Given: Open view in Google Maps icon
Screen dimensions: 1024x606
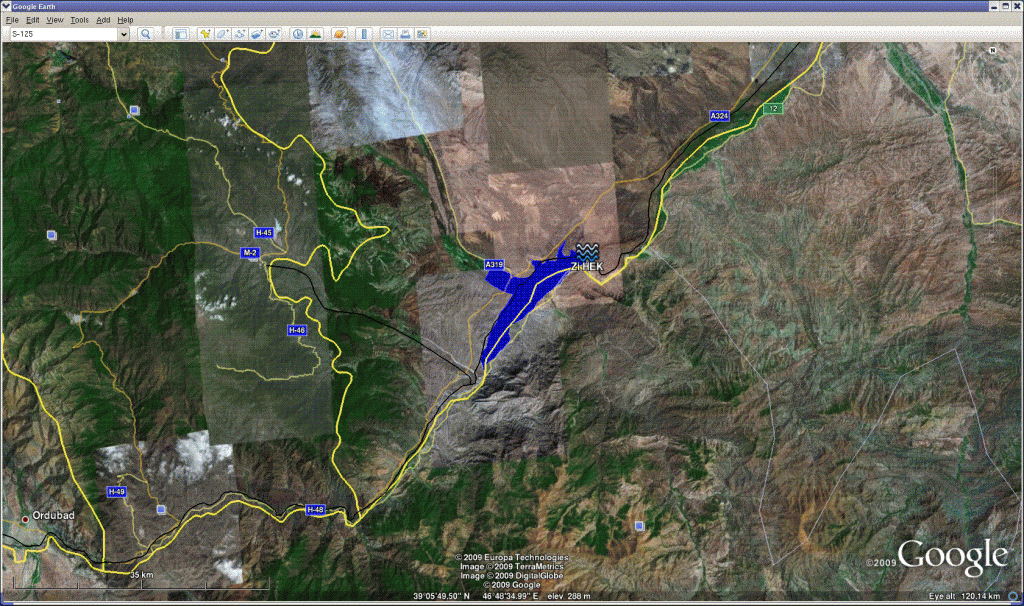Looking at the screenshot, I should tap(422, 34).
